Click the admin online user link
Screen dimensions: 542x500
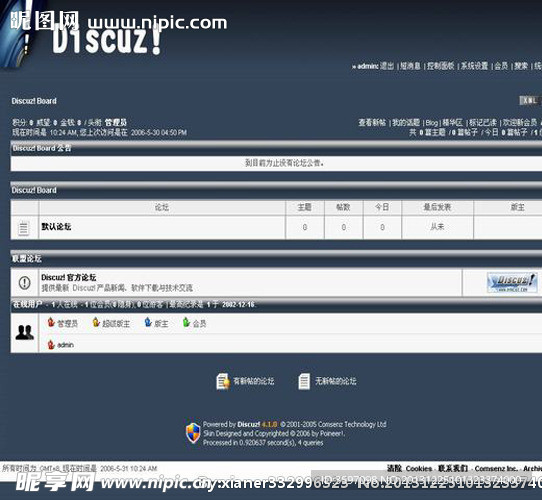65,345
